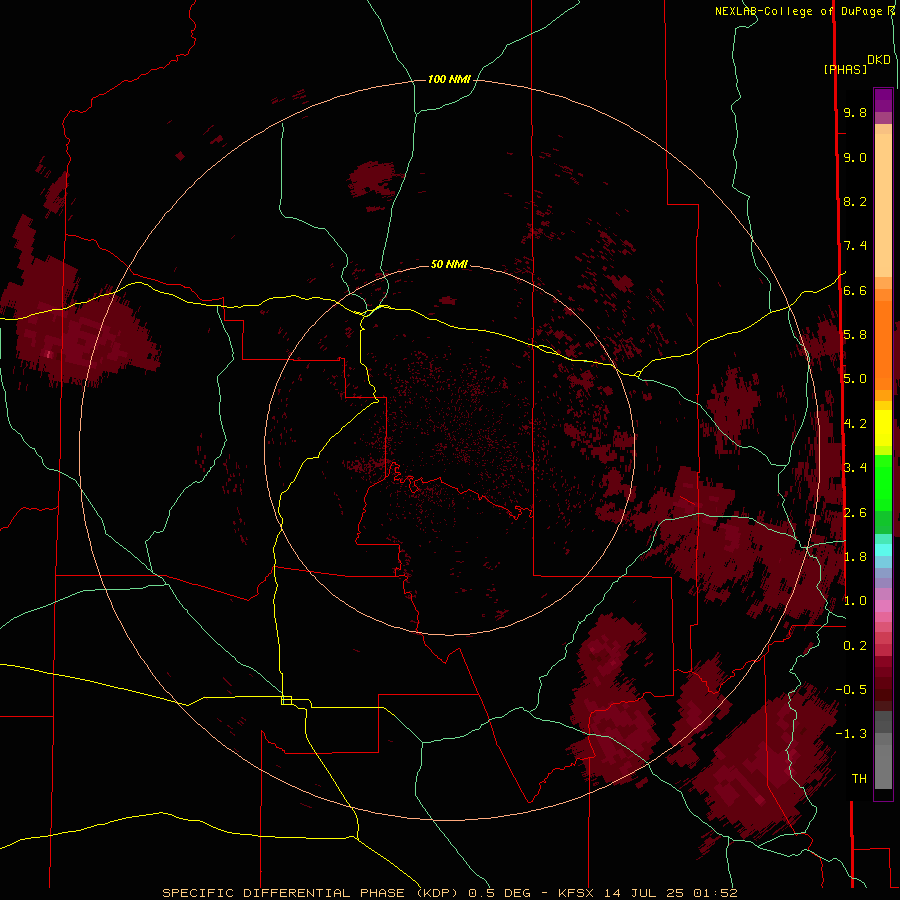Image resolution: width=900 pixels, height=900 pixels.
Task: Click the 7.4 scale value
Action: pos(855,246)
